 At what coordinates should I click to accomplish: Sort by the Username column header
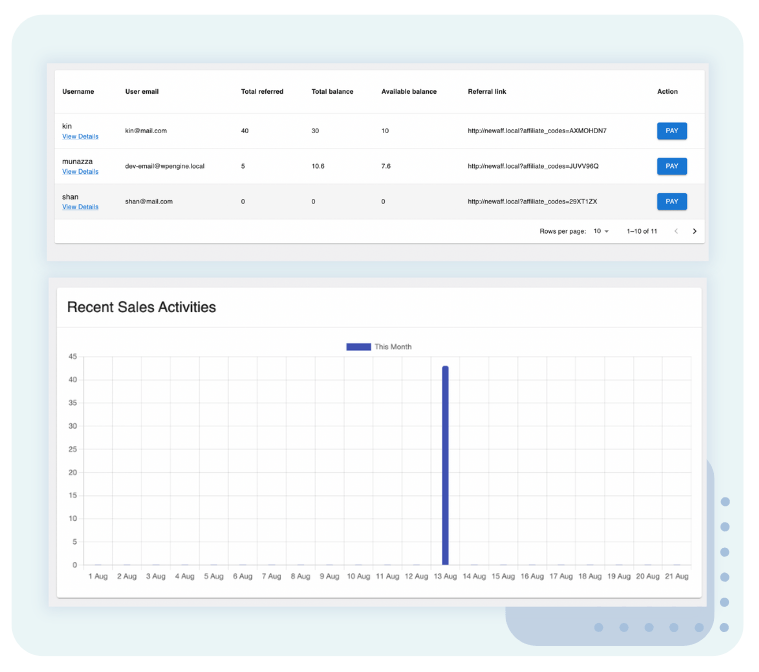[x=78, y=92]
